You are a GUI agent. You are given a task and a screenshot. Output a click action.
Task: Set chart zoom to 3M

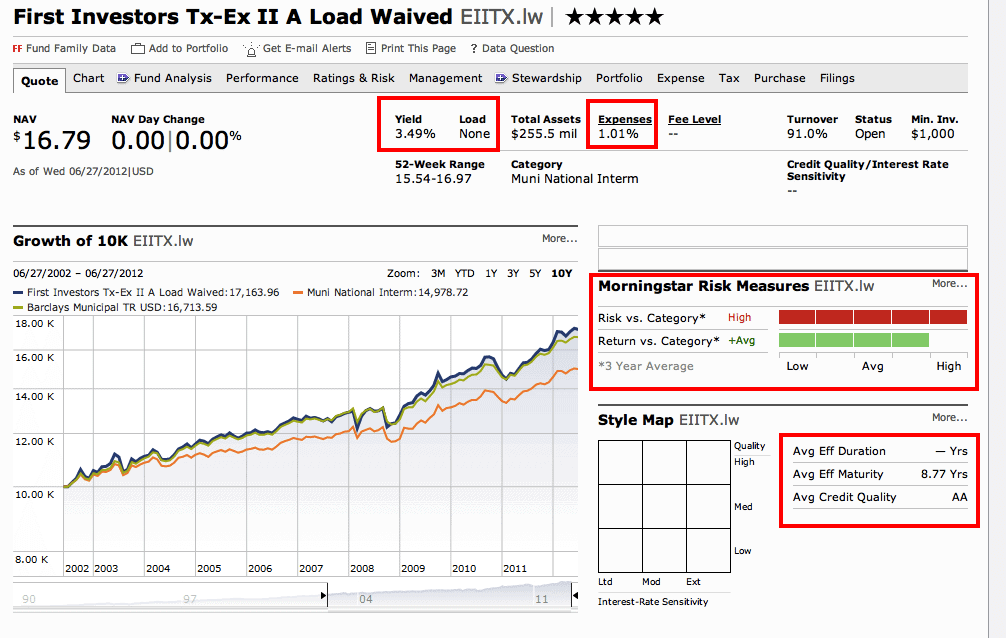coord(438,273)
